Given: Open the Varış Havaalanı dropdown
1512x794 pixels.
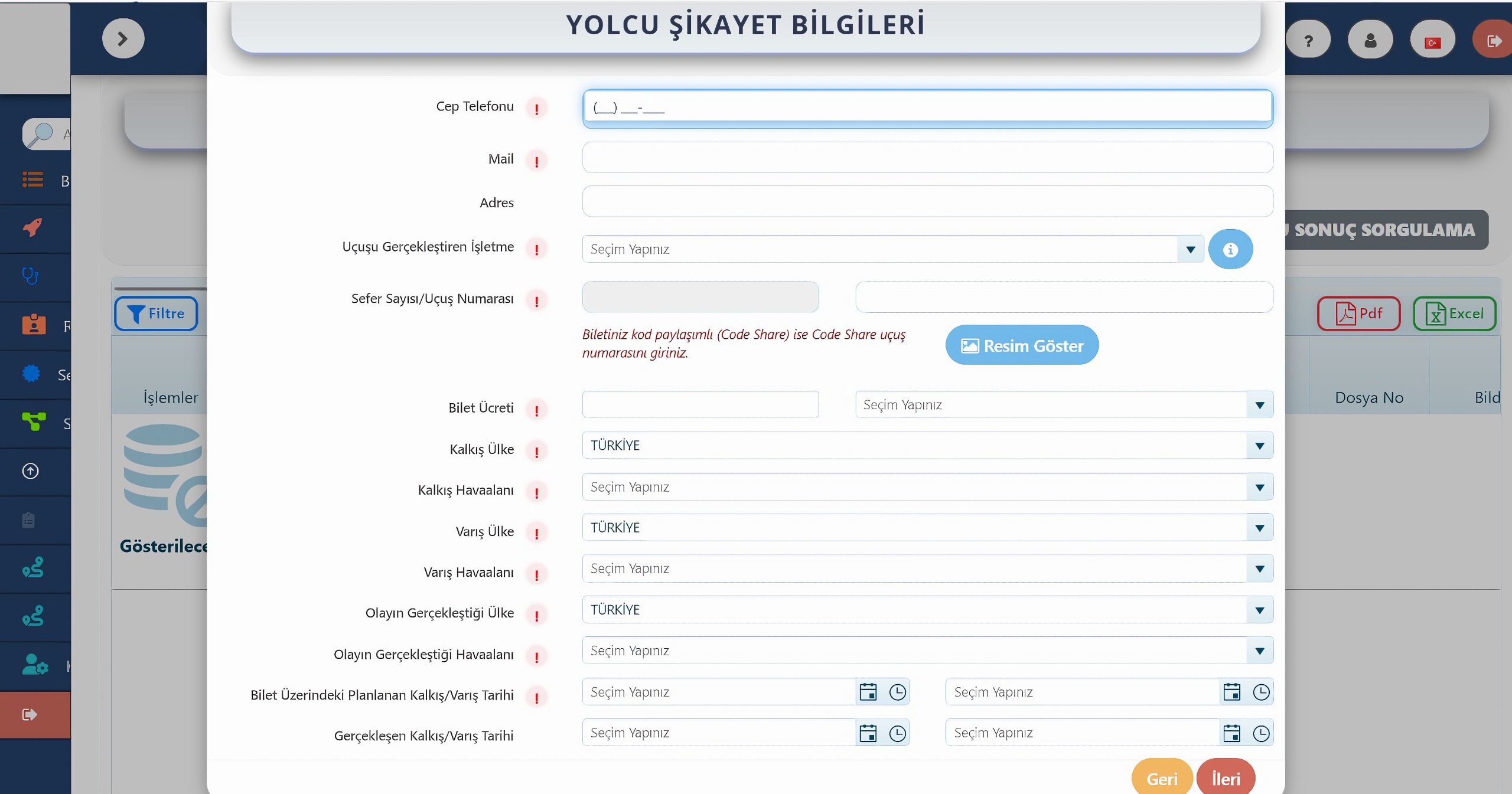Looking at the screenshot, I should [x=1259, y=568].
